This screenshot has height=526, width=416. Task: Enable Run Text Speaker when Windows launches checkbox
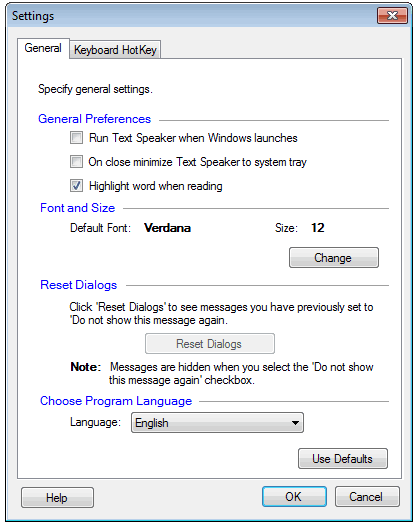tap(76, 138)
